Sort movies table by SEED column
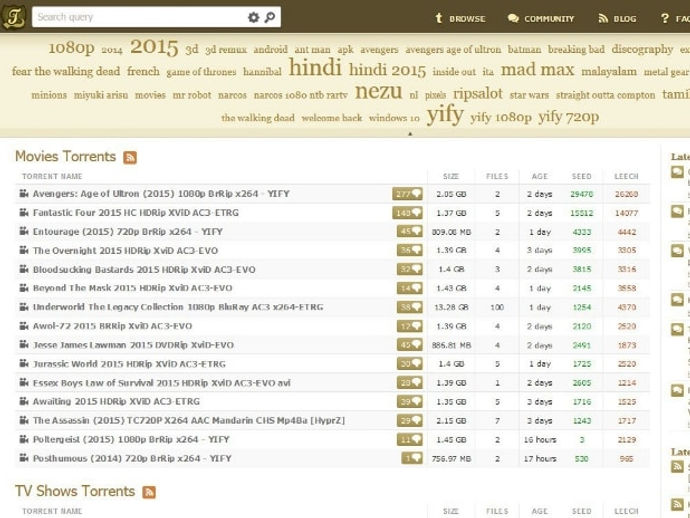Viewport: 690px width, 518px height. click(582, 176)
